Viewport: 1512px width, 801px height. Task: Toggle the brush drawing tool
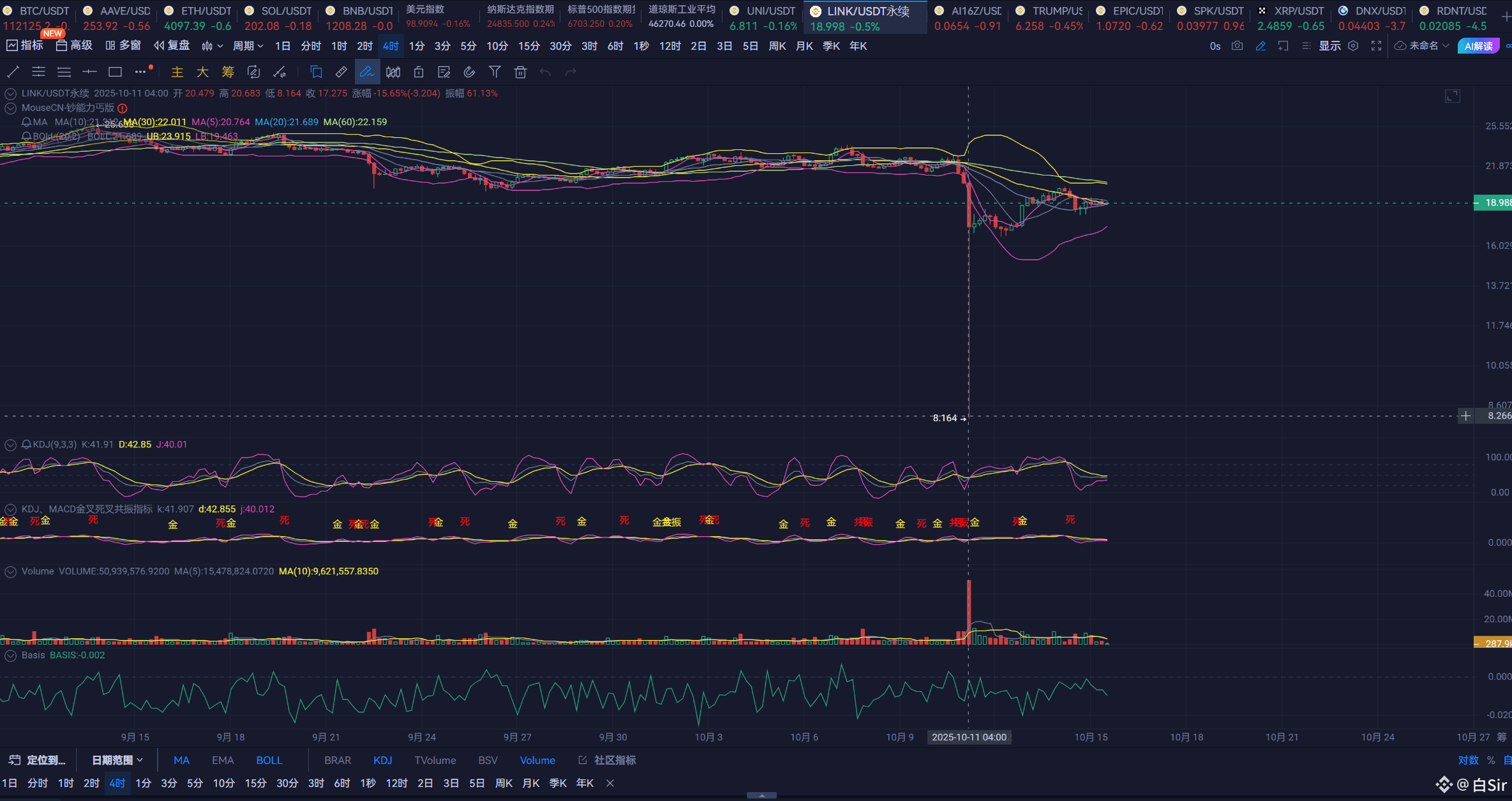tap(367, 72)
